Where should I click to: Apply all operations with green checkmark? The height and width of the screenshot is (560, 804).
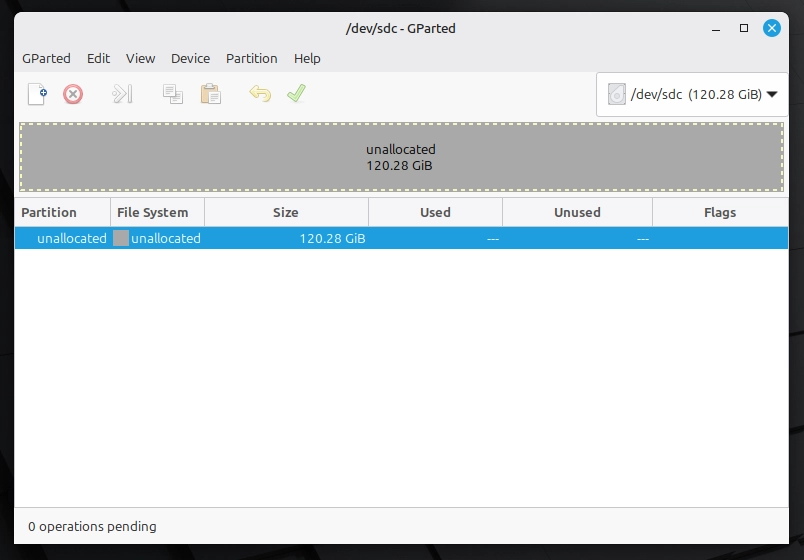(x=296, y=93)
